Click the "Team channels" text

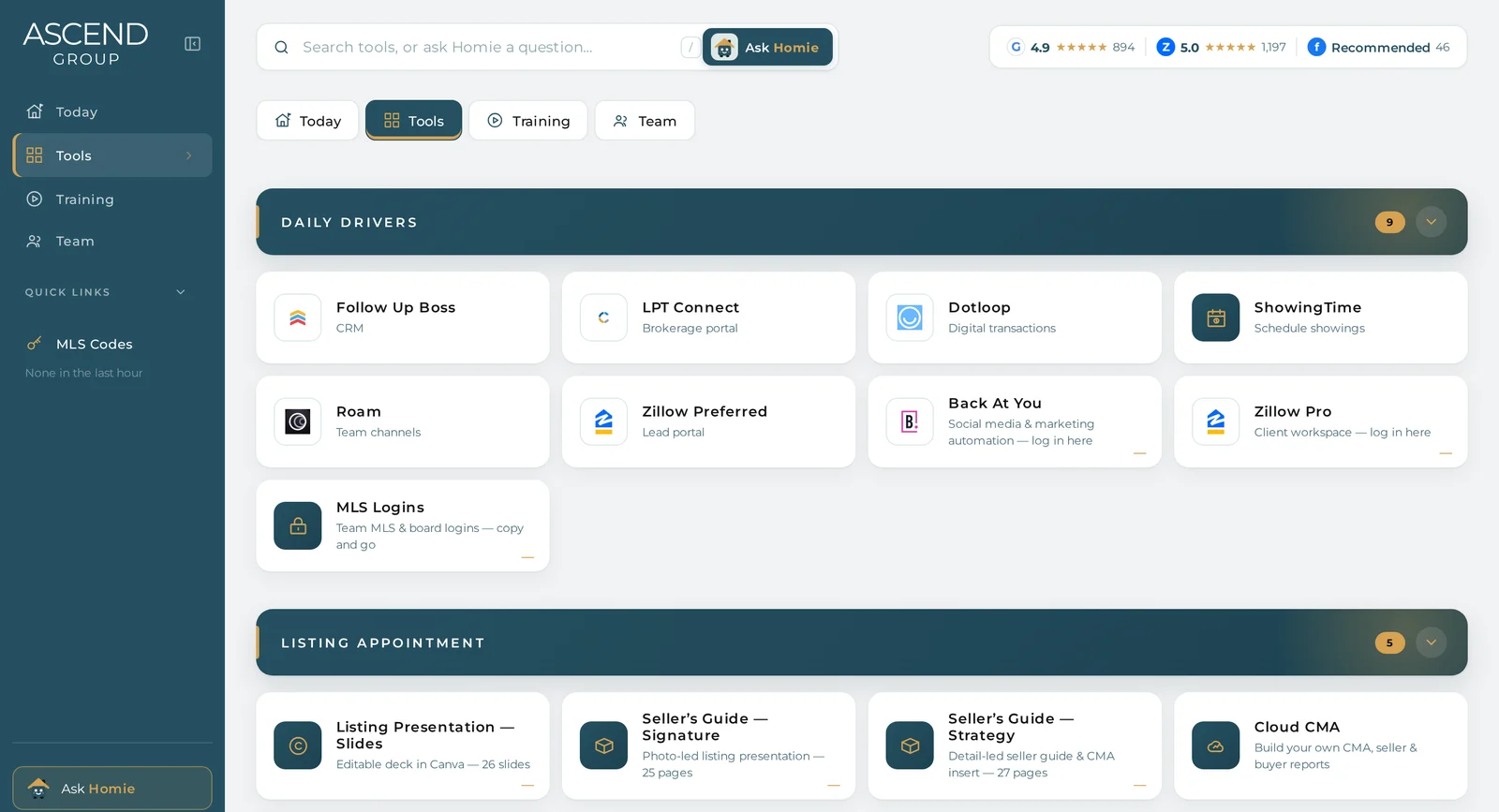click(x=378, y=432)
